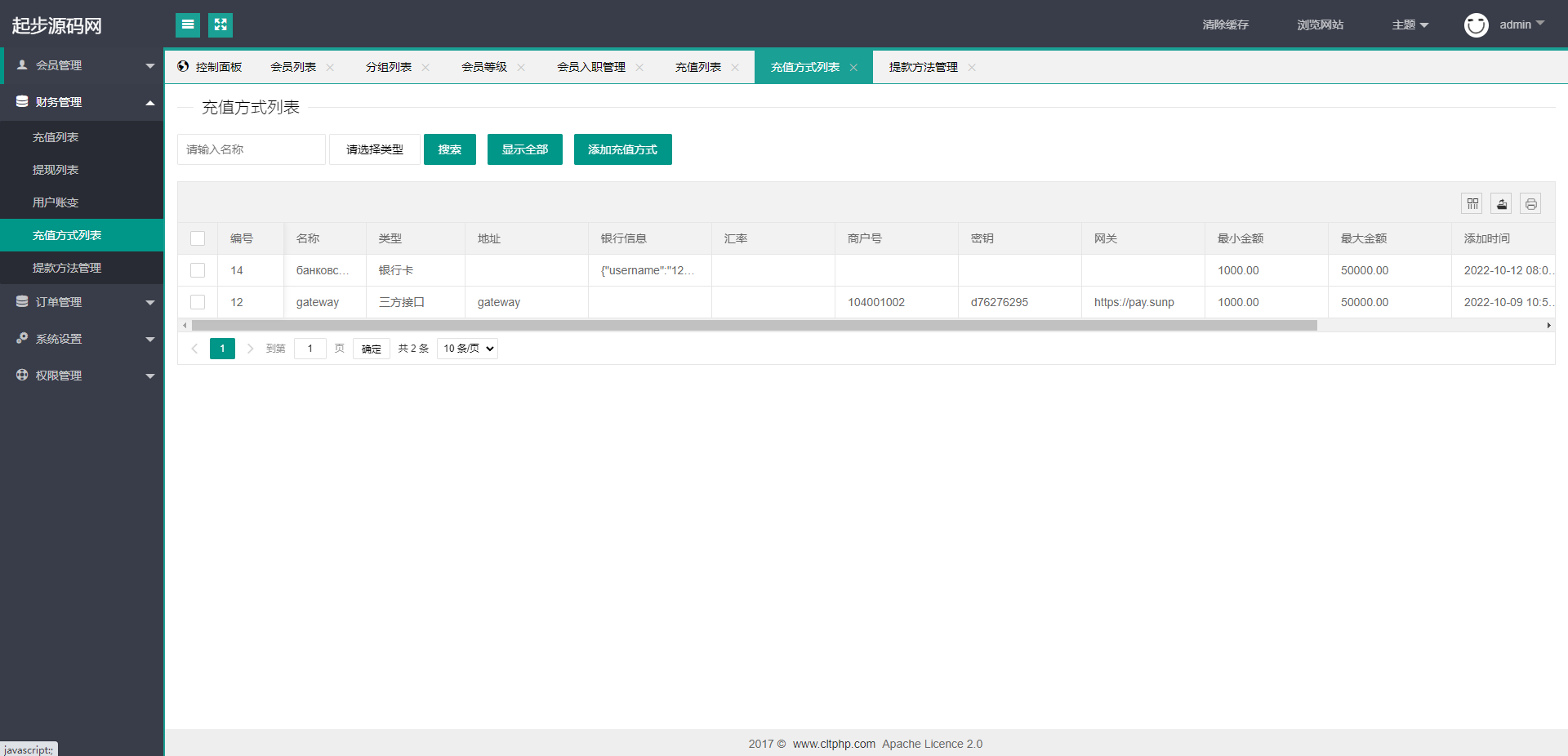Open the table column filter icon

pos(1472,203)
